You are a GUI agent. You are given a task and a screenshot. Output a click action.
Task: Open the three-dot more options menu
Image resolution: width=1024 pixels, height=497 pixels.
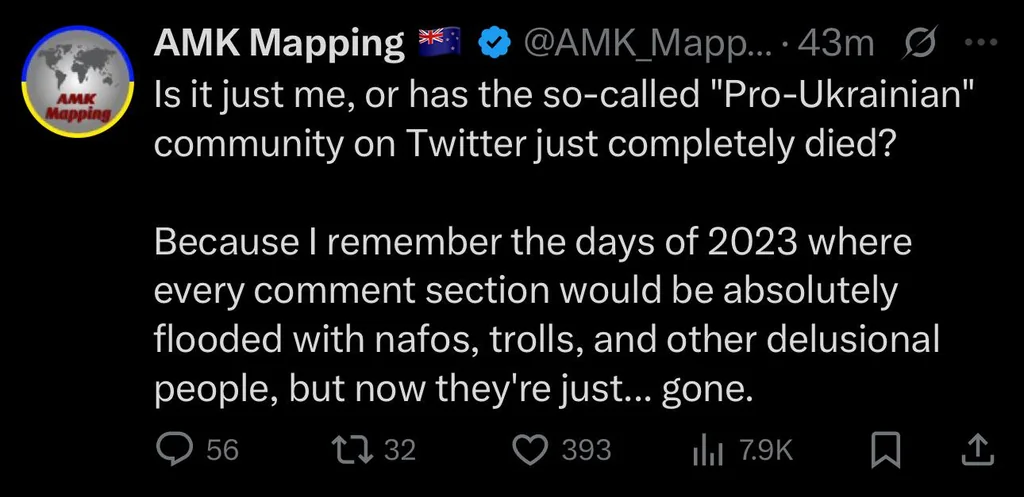pos(980,43)
